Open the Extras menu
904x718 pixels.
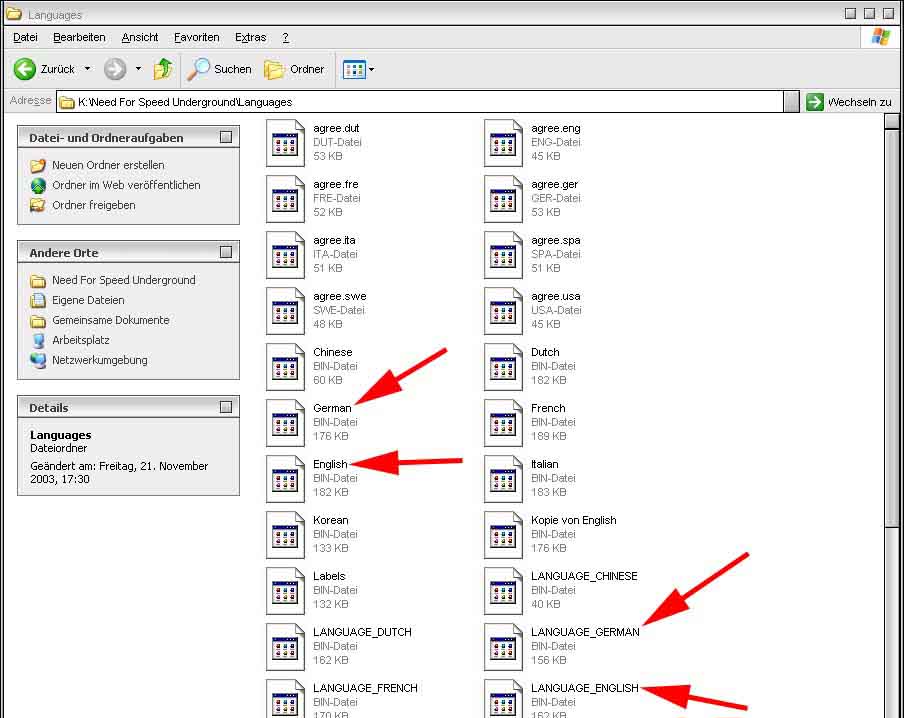[x=250, y=37]
